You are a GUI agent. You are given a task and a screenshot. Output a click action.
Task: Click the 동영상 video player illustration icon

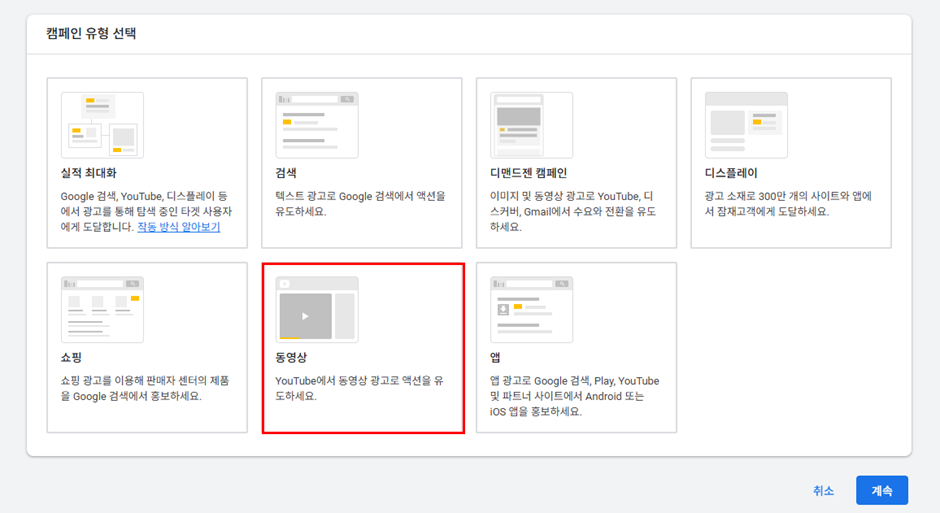tap(317, 310)
